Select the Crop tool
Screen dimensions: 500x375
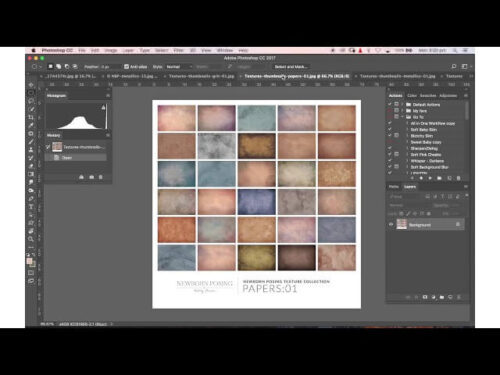[x=31, y=117]
